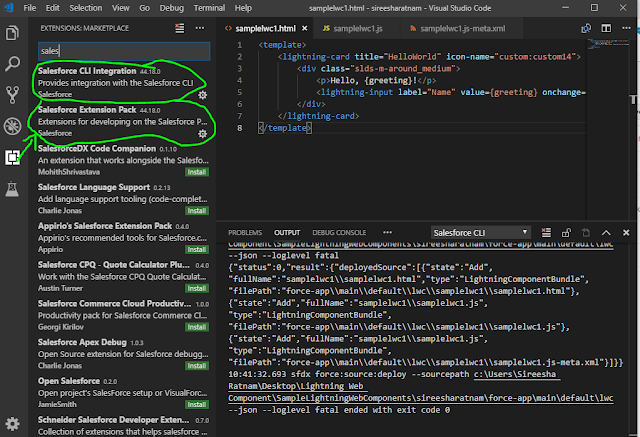Show more panel tabs ellipsis
Viewport: 640px width, 437px height.
387,233
